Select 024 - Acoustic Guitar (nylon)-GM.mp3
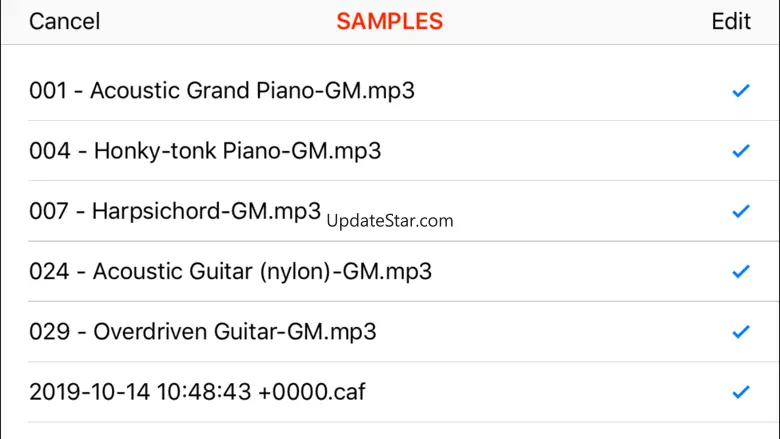780x439 pixels. coord(230,271)
